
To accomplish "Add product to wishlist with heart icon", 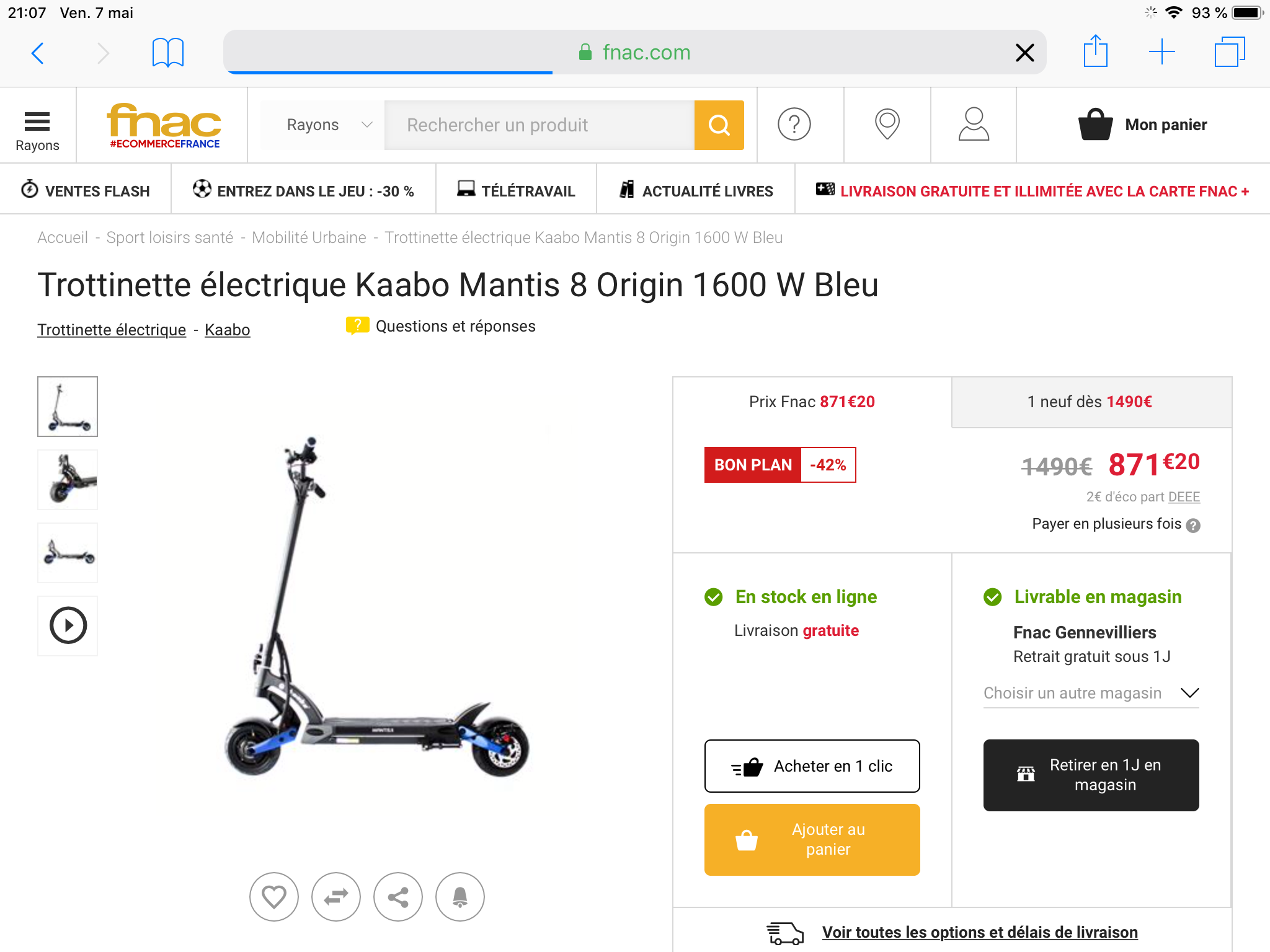I will point(273,897).
